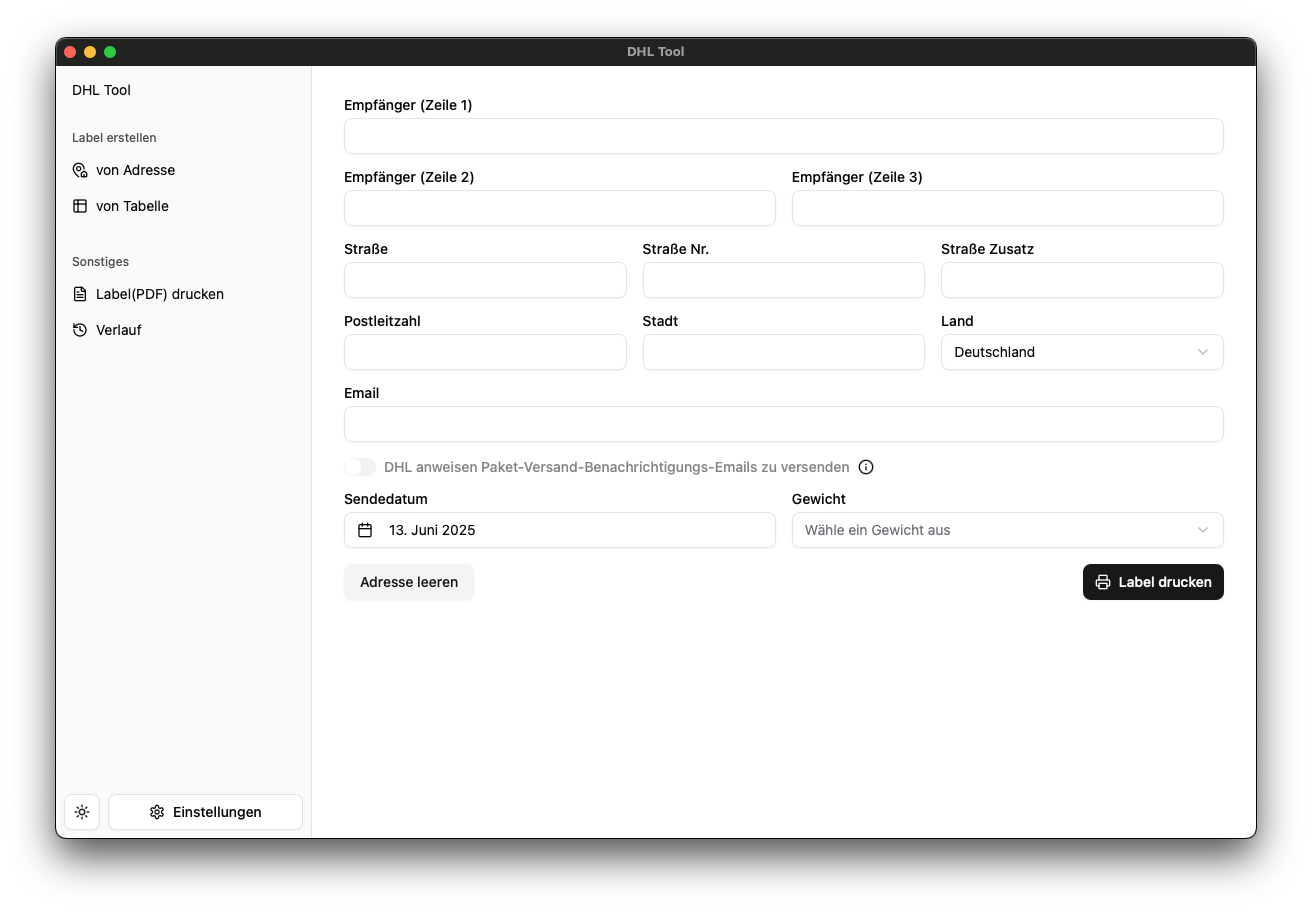Click the map pin icon for von Adresse
The width and height of the screenshot is (1312, 912).
(x=80, y=170)
